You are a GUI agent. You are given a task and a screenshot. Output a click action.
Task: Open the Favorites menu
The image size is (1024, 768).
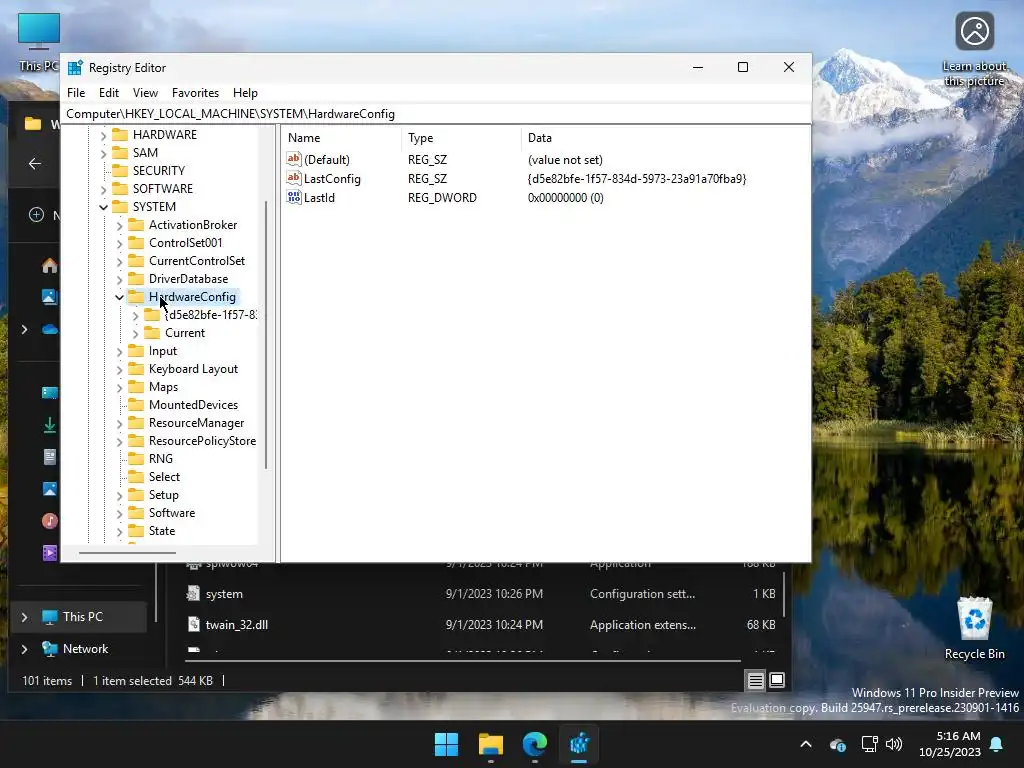pyautogui.click(x=195, y=93)
